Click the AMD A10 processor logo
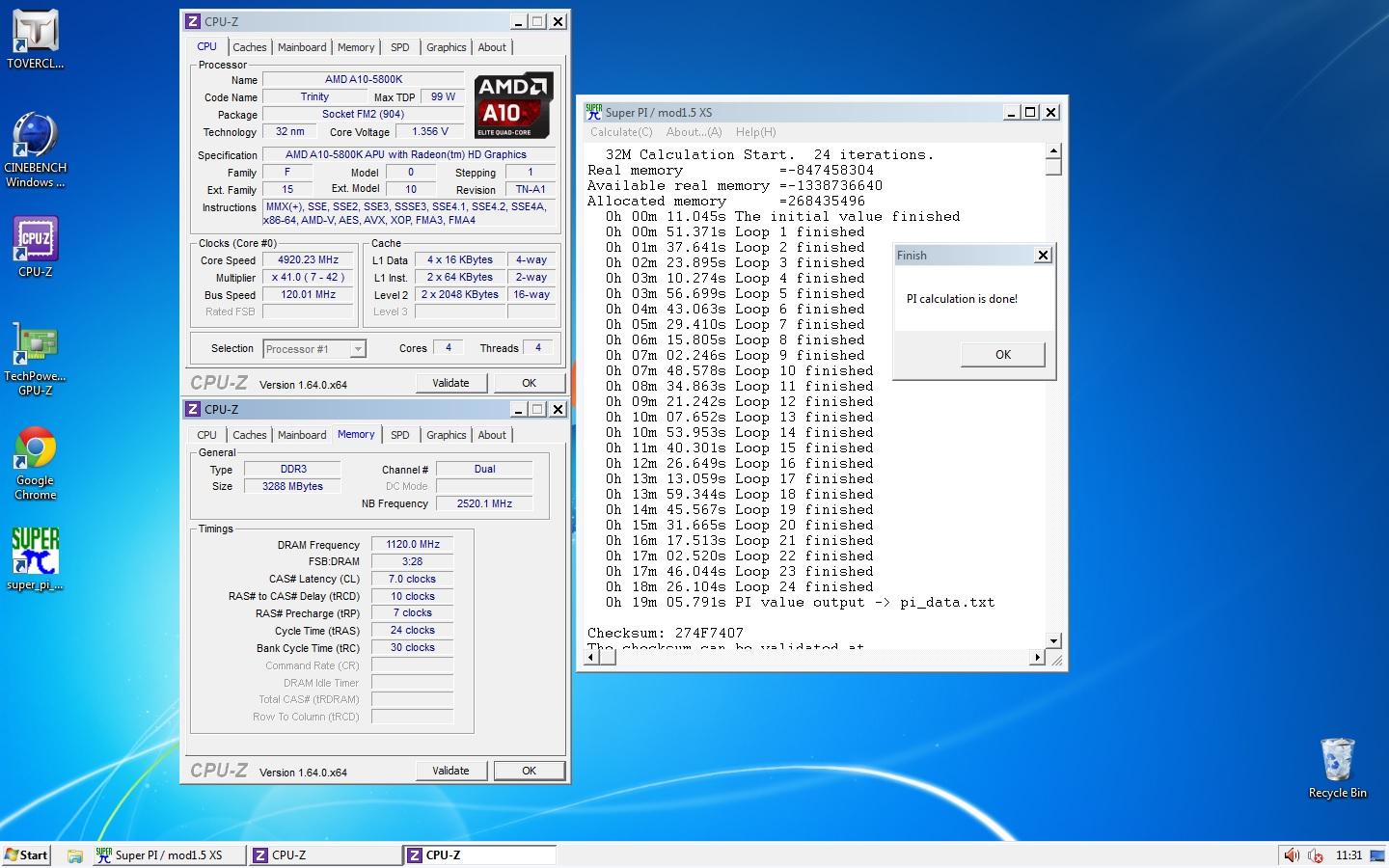The width and height of the screenshot is (1389, 868). (x=513, y=104)
